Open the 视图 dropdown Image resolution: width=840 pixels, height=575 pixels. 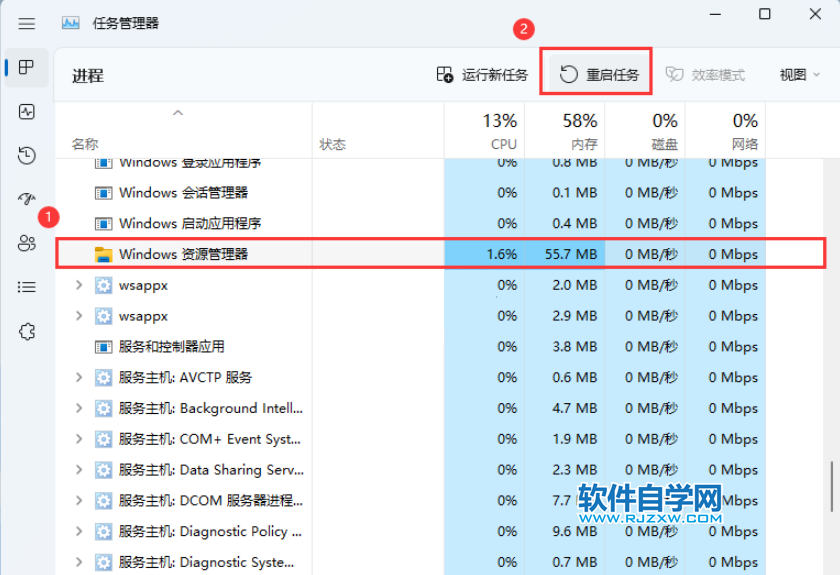[800, 74]
